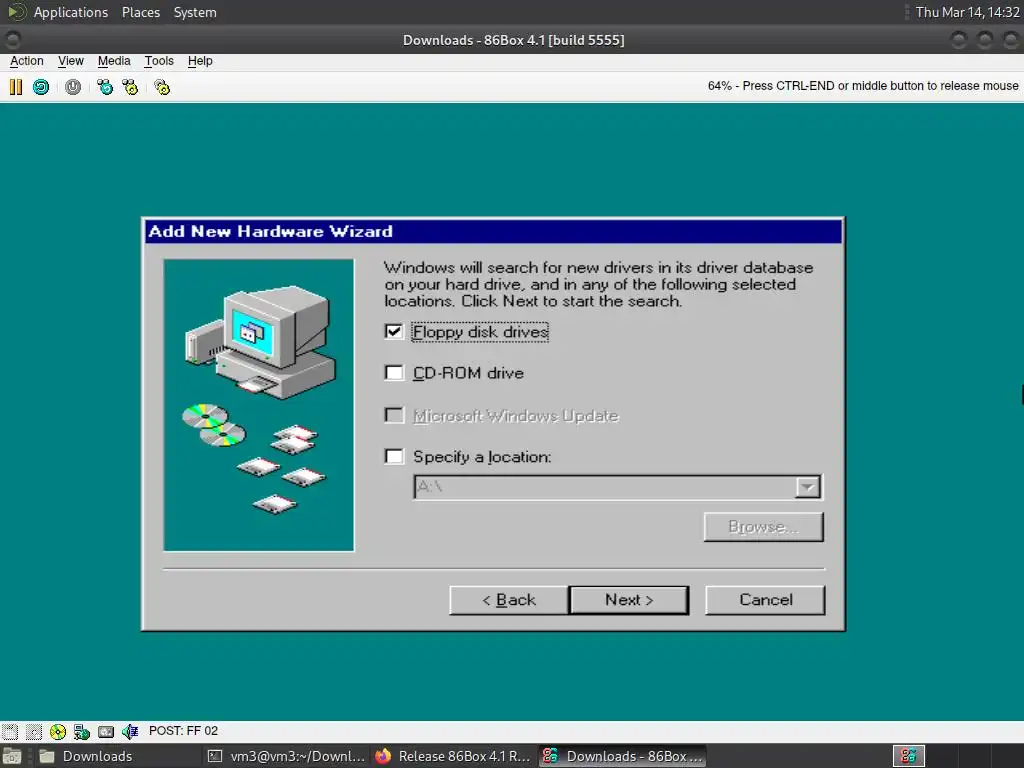Click the Next button in wizard
Screen dimensions: 1024x768
629,600
